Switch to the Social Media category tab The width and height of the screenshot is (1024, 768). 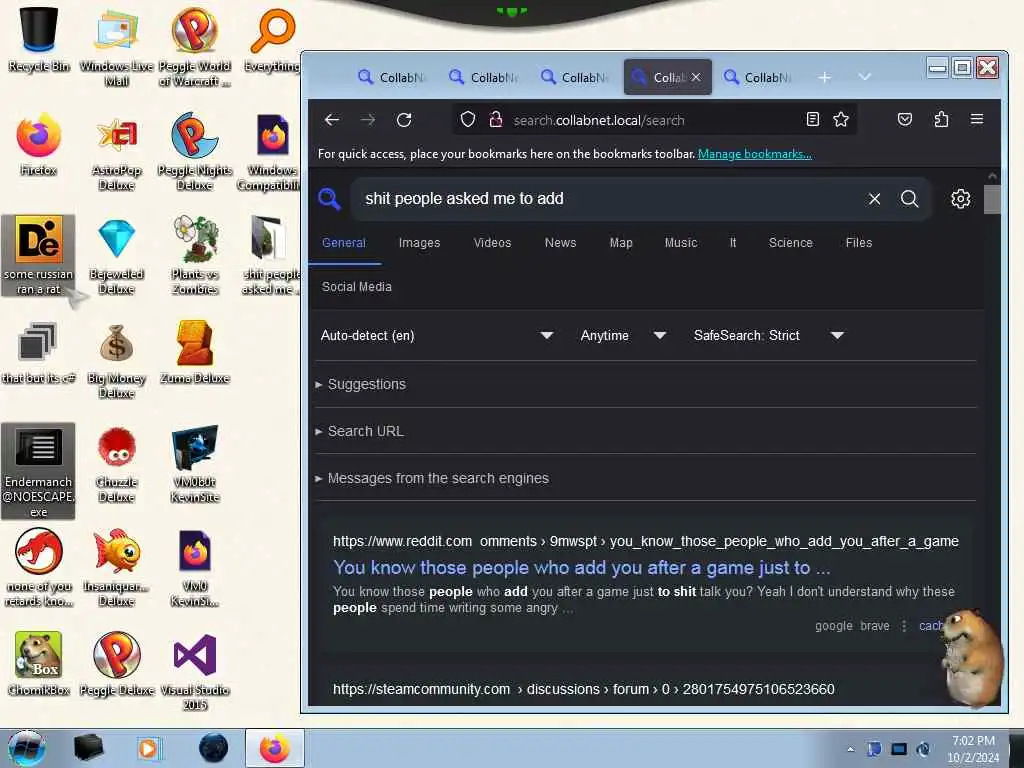point(357,287)
